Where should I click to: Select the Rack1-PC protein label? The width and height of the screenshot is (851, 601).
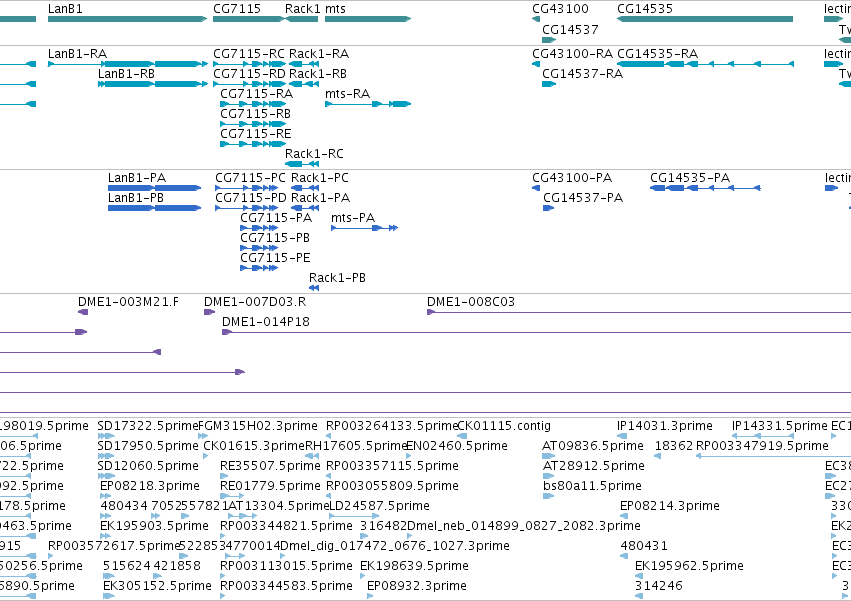coord(320,178)
